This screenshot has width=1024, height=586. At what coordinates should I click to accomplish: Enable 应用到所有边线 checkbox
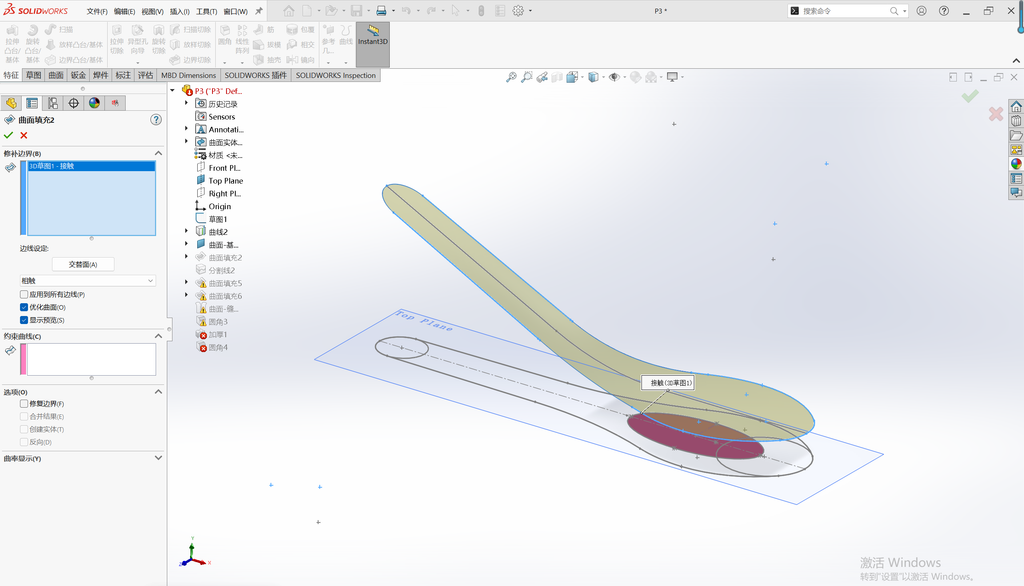24,295
